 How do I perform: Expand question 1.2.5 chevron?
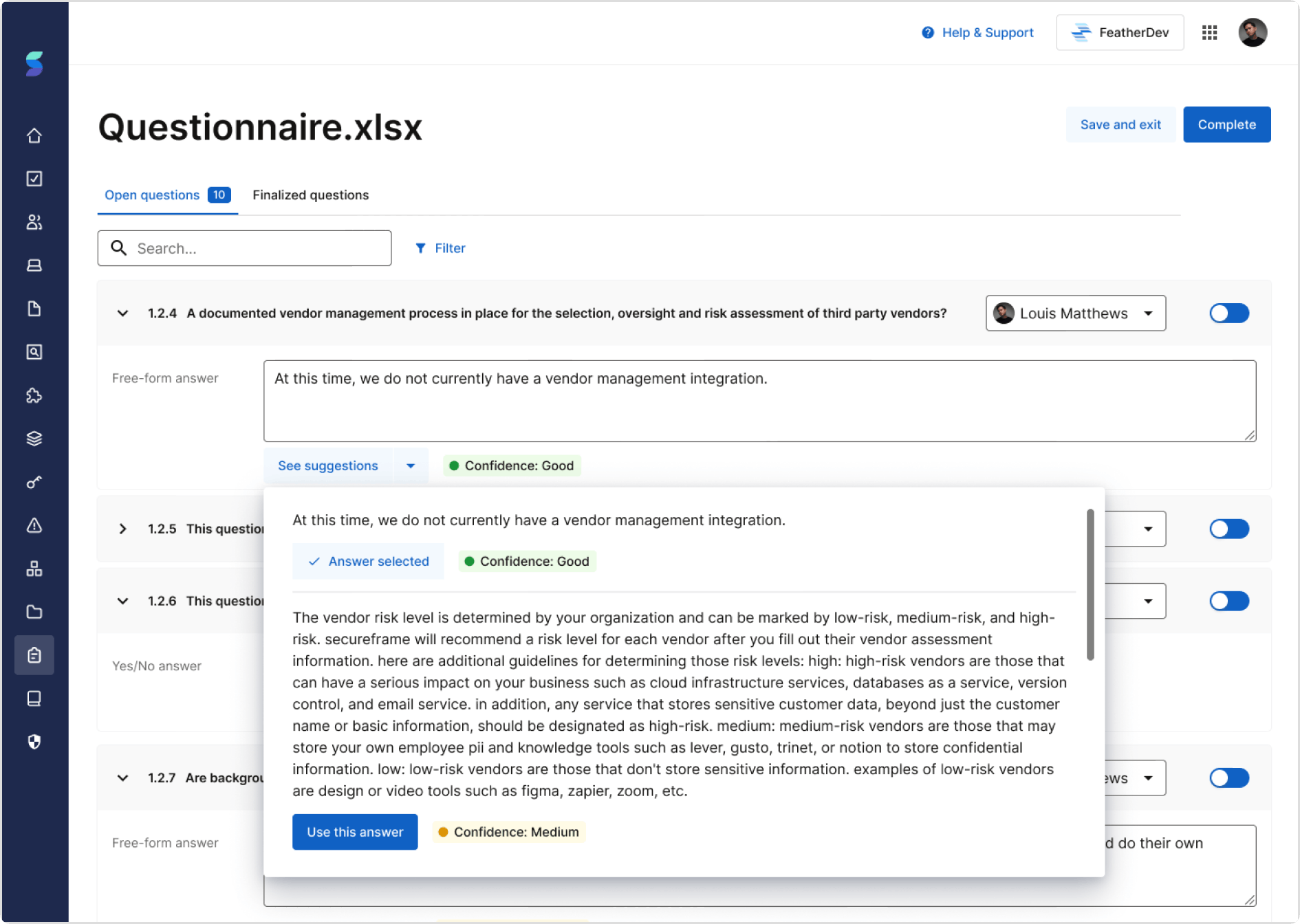122,529
